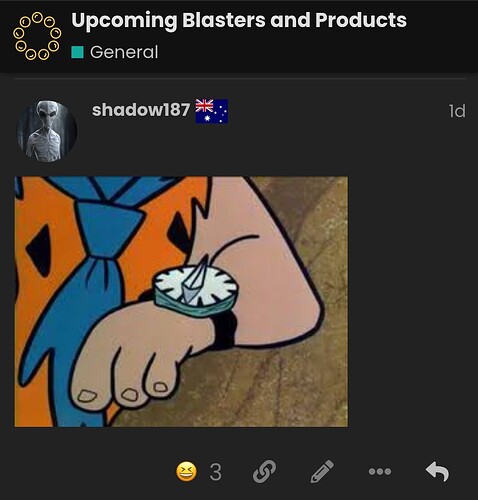The height and width of the screenshot is (500, 478).
Task: Click the cartoon hand's fingernails
Action: point(123,393)
